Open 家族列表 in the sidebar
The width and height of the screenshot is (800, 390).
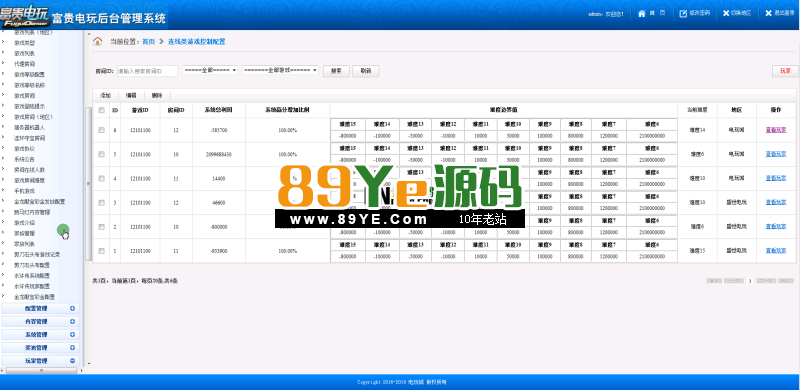click(24, 243)
